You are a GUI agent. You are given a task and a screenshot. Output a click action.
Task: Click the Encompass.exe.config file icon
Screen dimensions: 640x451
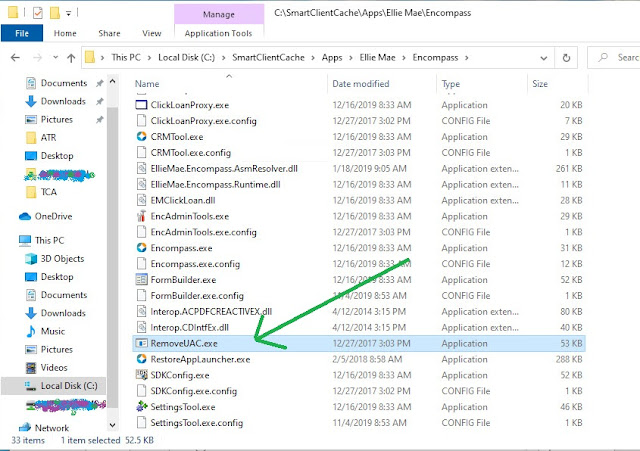141,264
